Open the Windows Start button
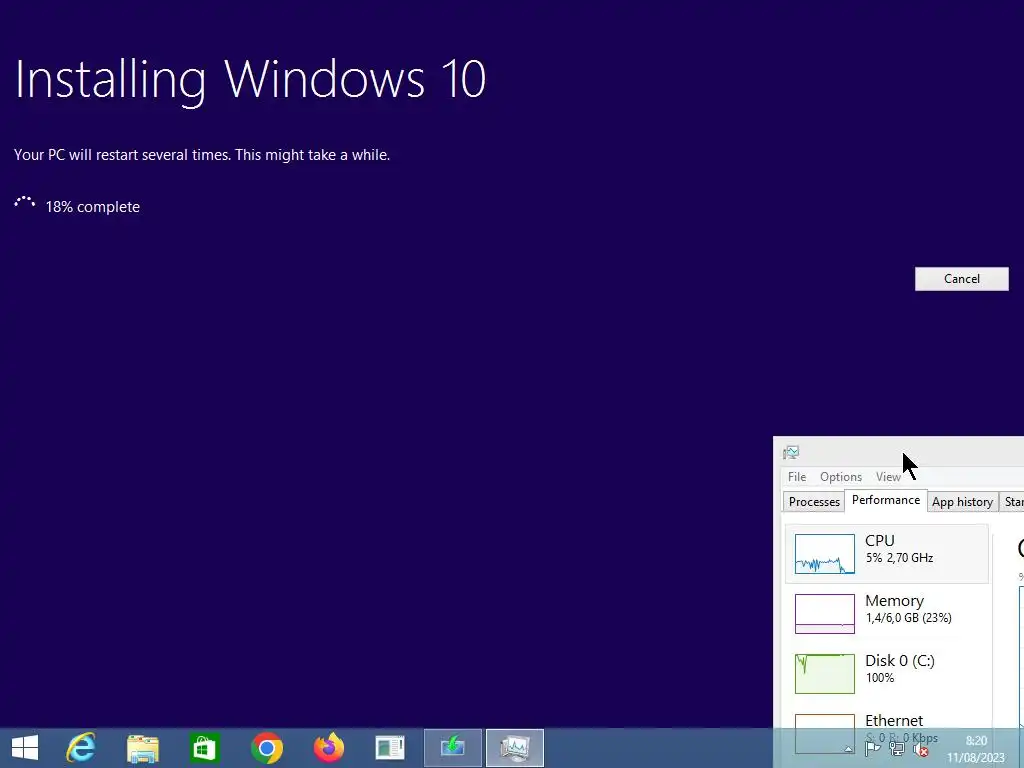Screen dimensions: 1024x768 pos(25,748)
